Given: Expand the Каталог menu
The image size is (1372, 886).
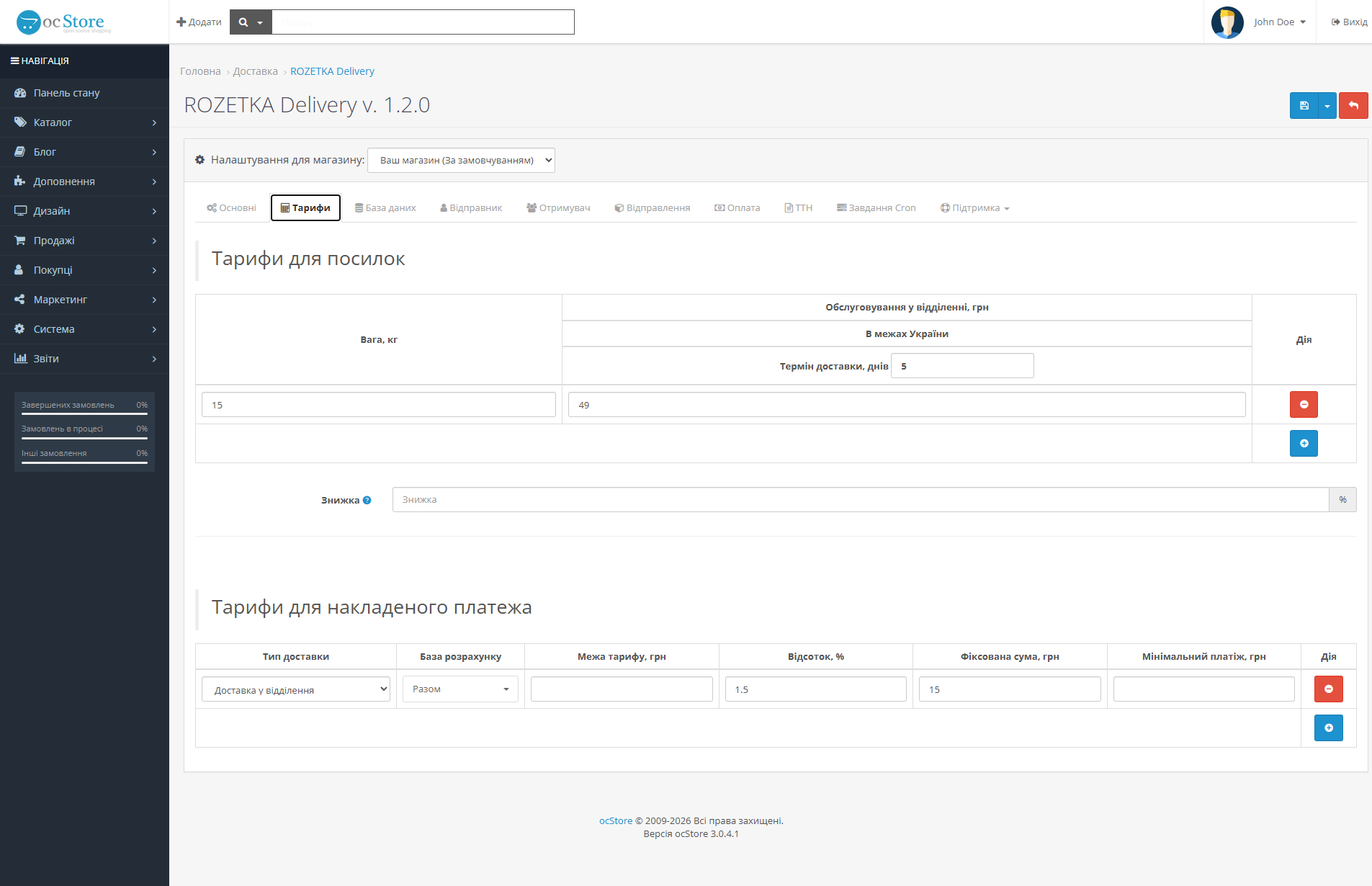Looking at the screenshot, I should (x=84, y=122).
